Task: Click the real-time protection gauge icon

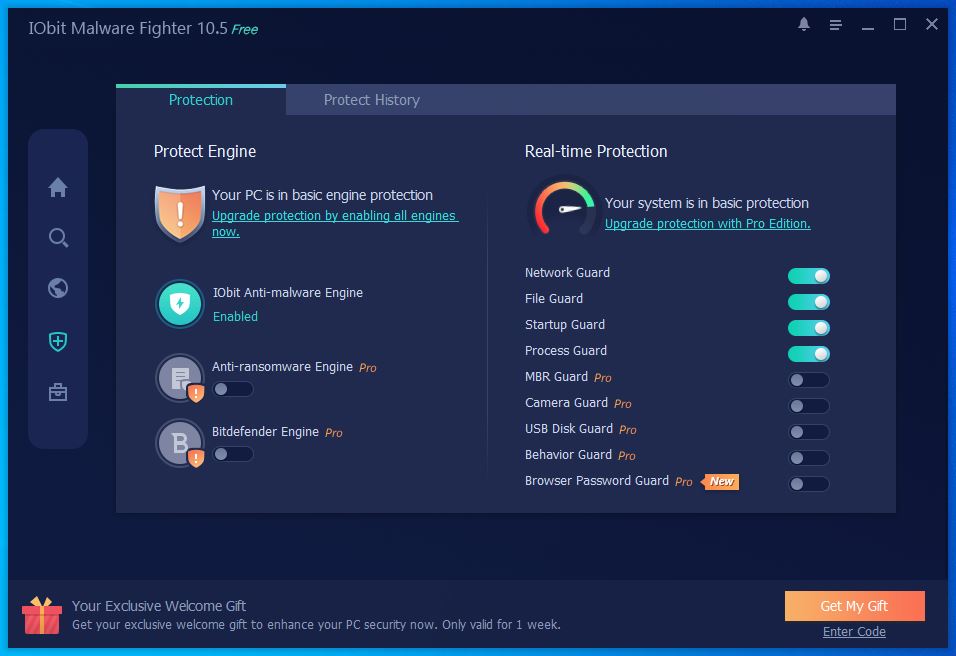Action: pyautogui.click(x=564, y=209)
